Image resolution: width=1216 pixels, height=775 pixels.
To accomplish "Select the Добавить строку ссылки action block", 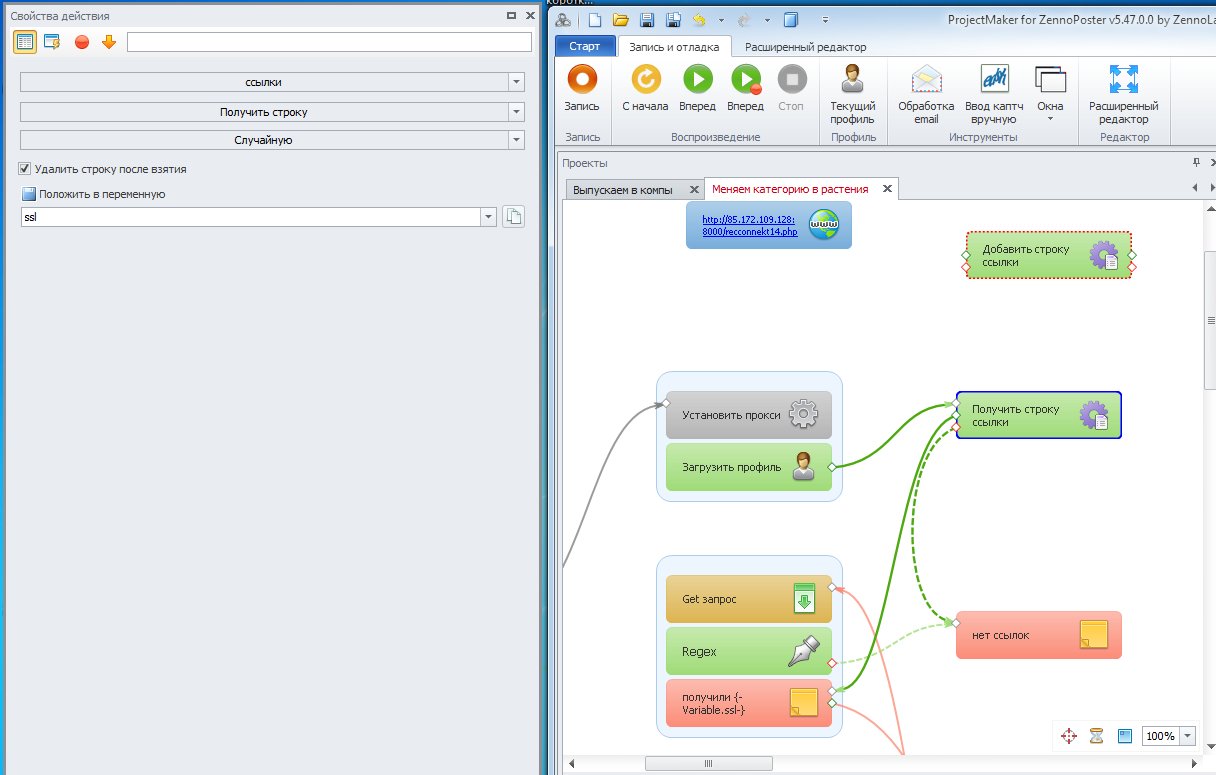I will click(1048, 256).
